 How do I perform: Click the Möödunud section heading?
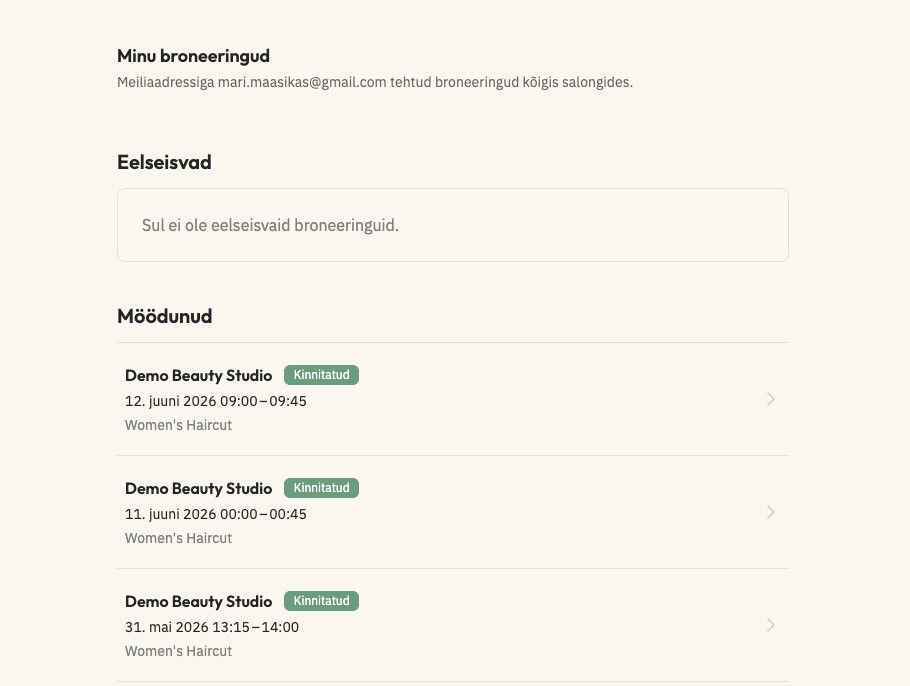[x=165, y=316]
